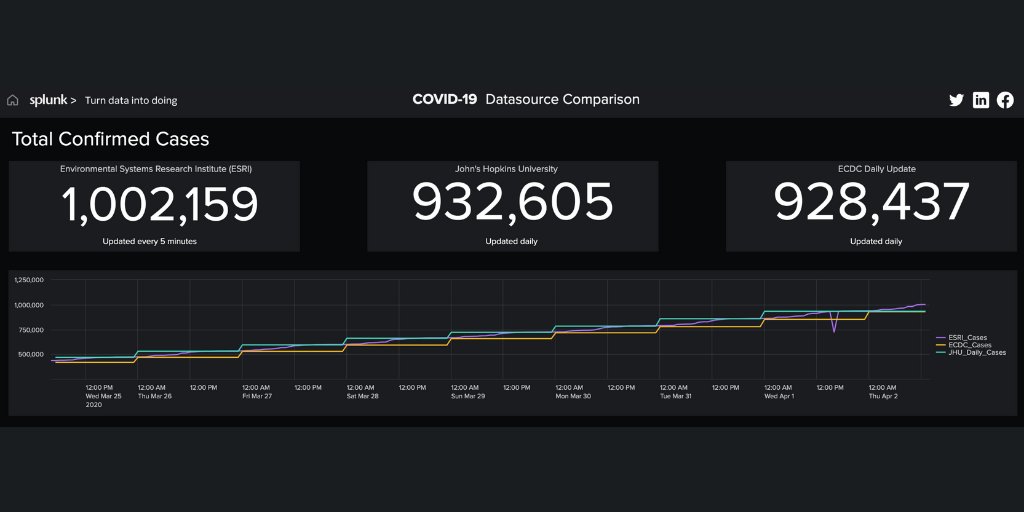Click the 750,000 y-axis label

[x=31, y=330]
